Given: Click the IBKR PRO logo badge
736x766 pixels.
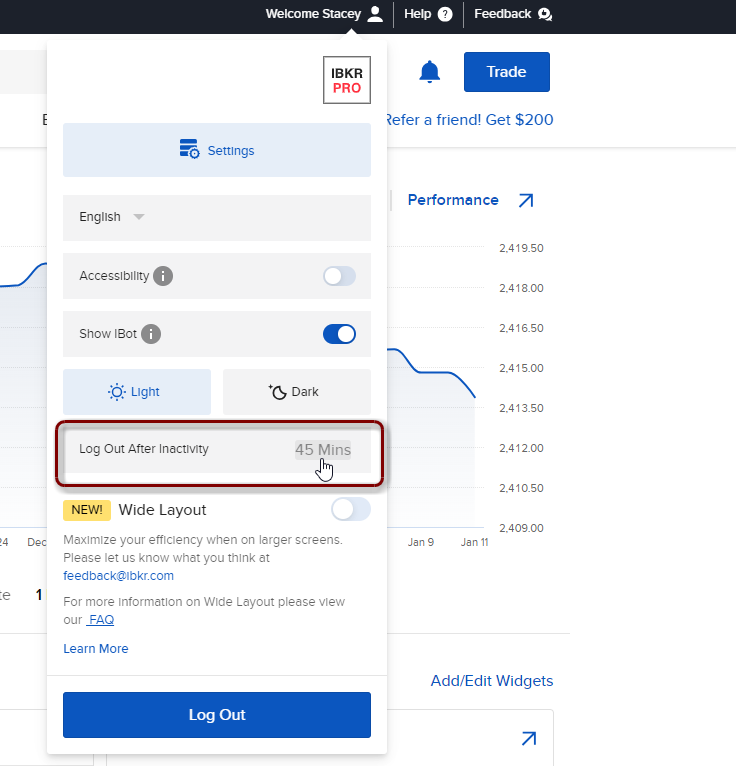Looking at the screenshot, I should click(347, 81).
